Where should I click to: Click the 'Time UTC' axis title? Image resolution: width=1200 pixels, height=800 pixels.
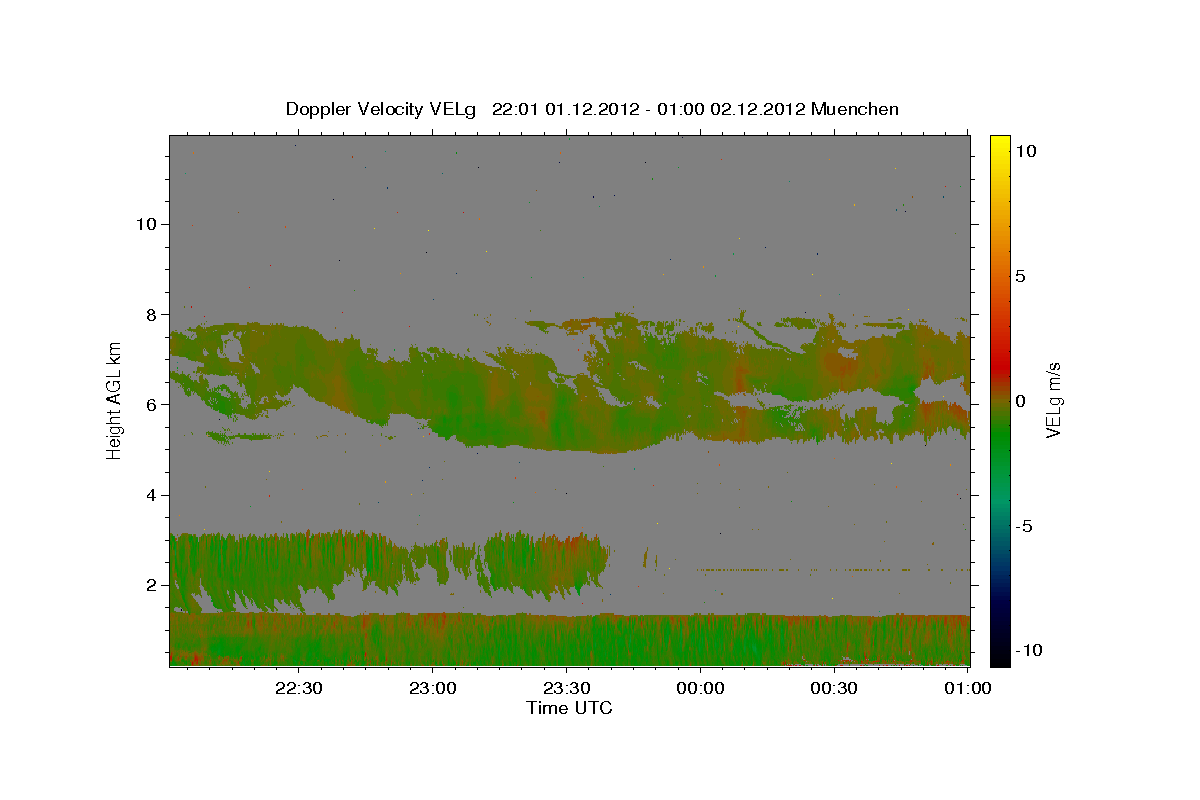(569, 708)
